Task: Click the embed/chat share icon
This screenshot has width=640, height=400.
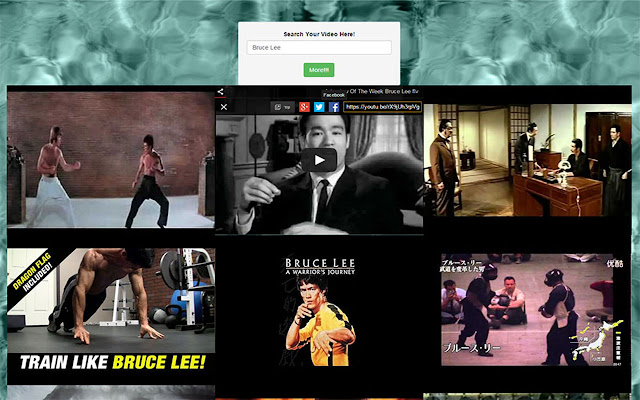Action: 282,107
